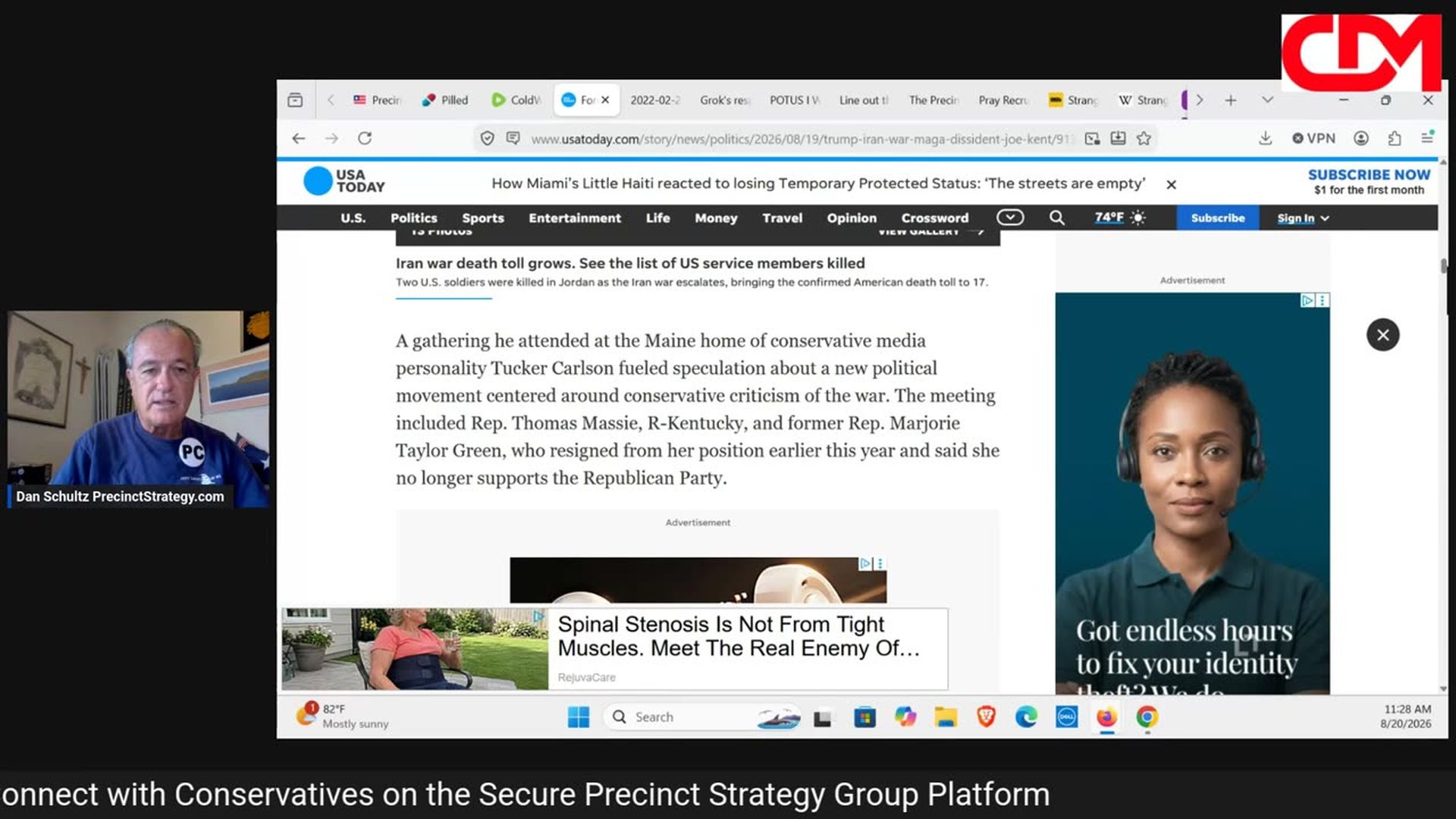Screen dimensions: 1456x819
Task: Switch to the POTUS tab
Action: click(795, 100)
